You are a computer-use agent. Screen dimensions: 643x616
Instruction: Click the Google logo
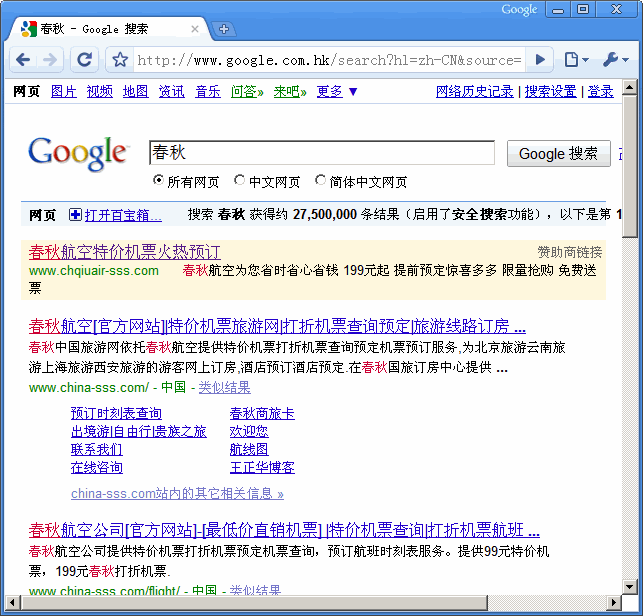point(78,153)
